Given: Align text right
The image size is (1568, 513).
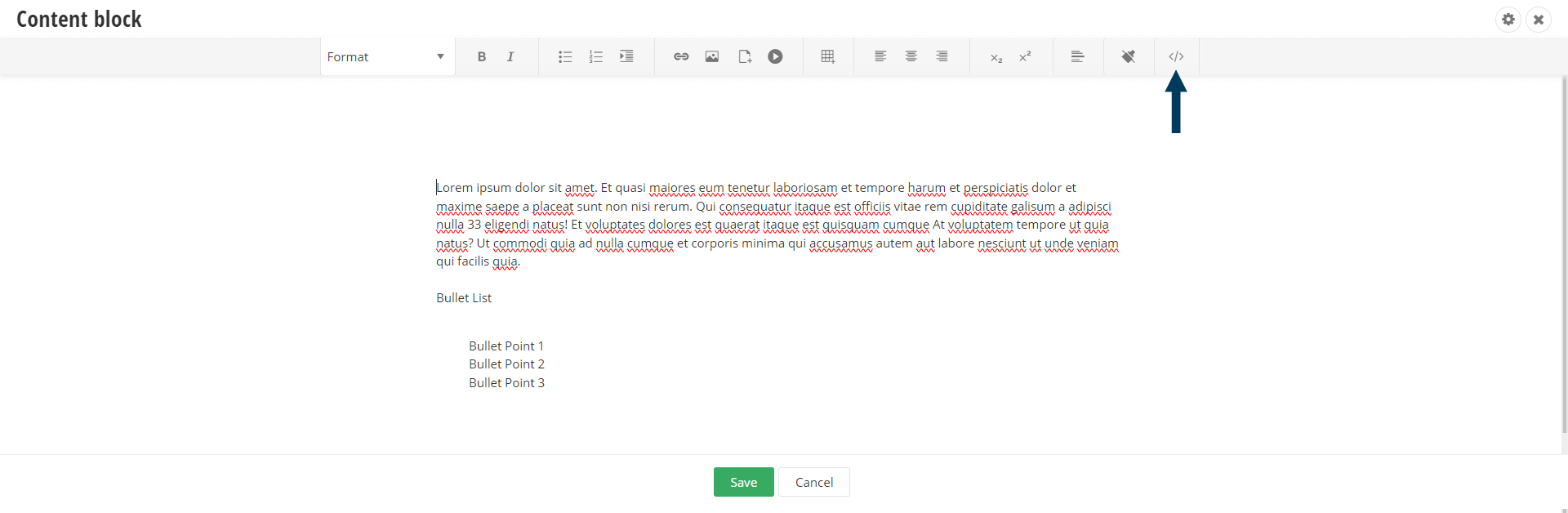Looking at the screenshot, I should pyautogui.click(x=942, y=56).
